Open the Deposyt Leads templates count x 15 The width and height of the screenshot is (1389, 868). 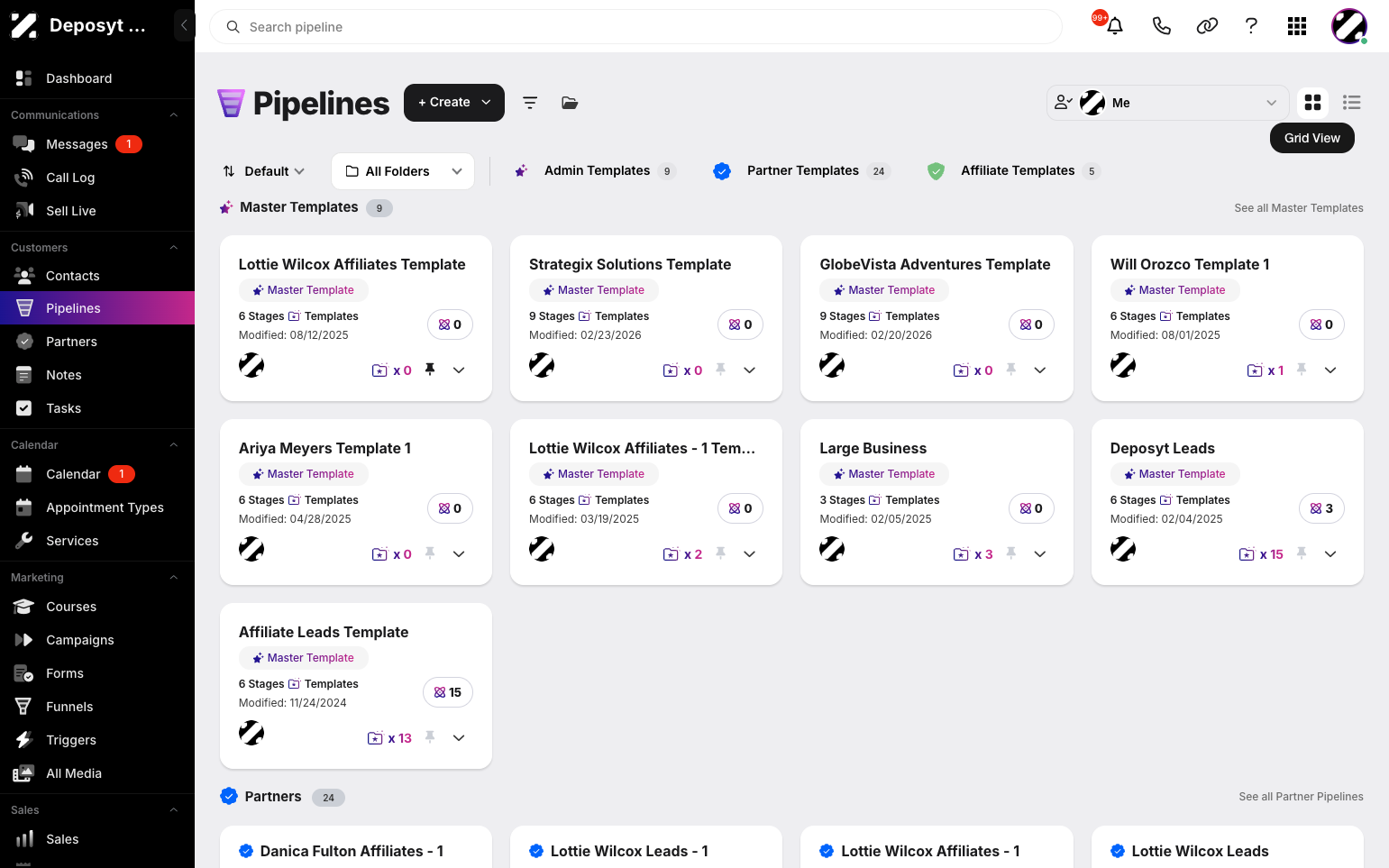point(1261,554)
